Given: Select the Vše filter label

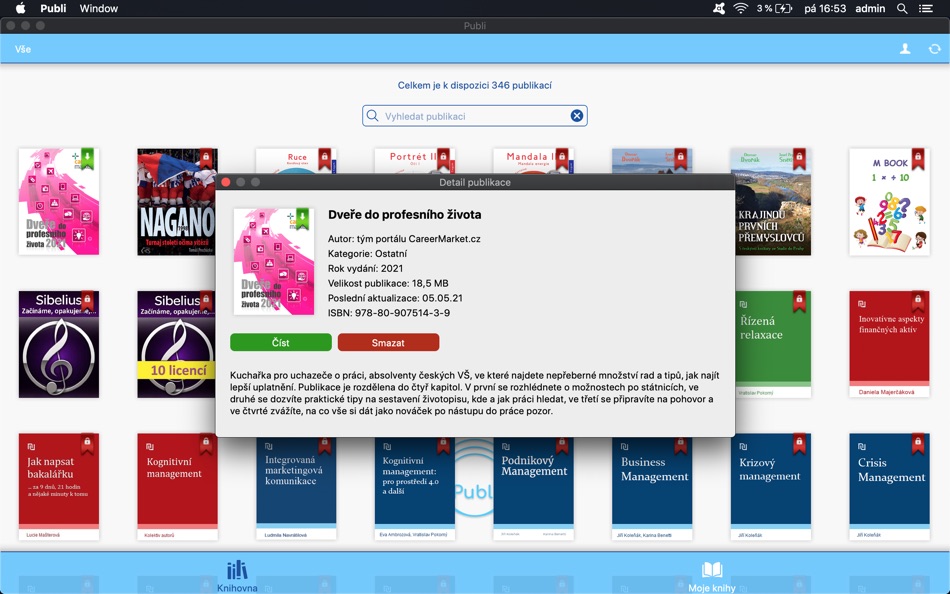Looking at the screenshot, I should click(23, 49).
